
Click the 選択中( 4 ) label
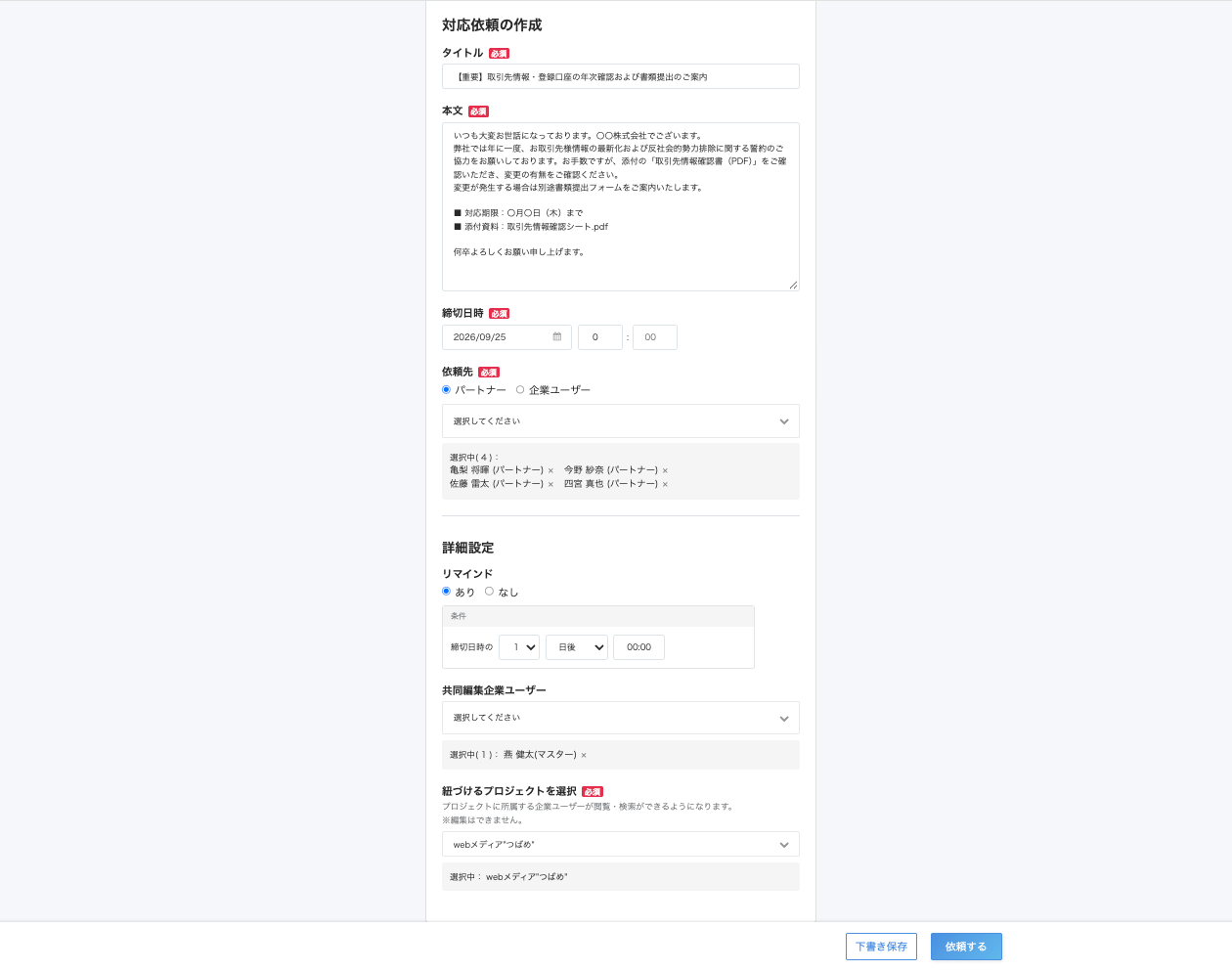click(x=474, y=458)
